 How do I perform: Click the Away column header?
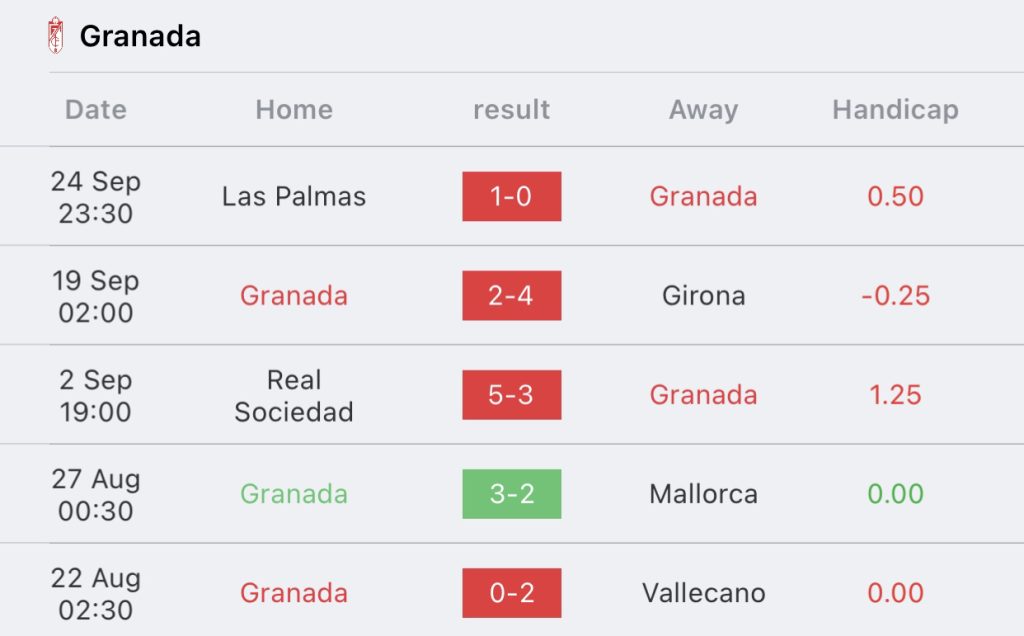pyautogui.click(x=703, y=109)
